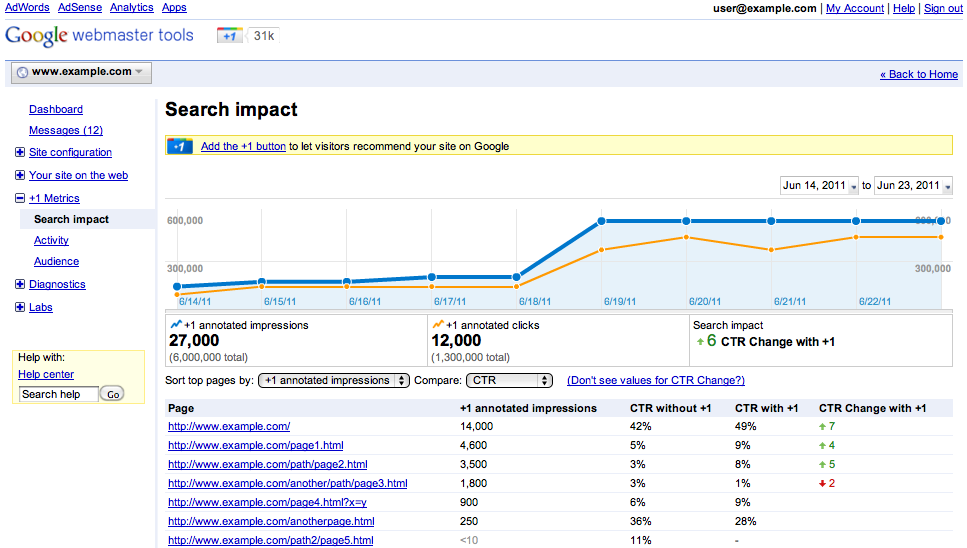The width and height of the screenshot is (967, 548).
Task: Click the blue annotated impressions chart icon
Action: click(176, 325)
